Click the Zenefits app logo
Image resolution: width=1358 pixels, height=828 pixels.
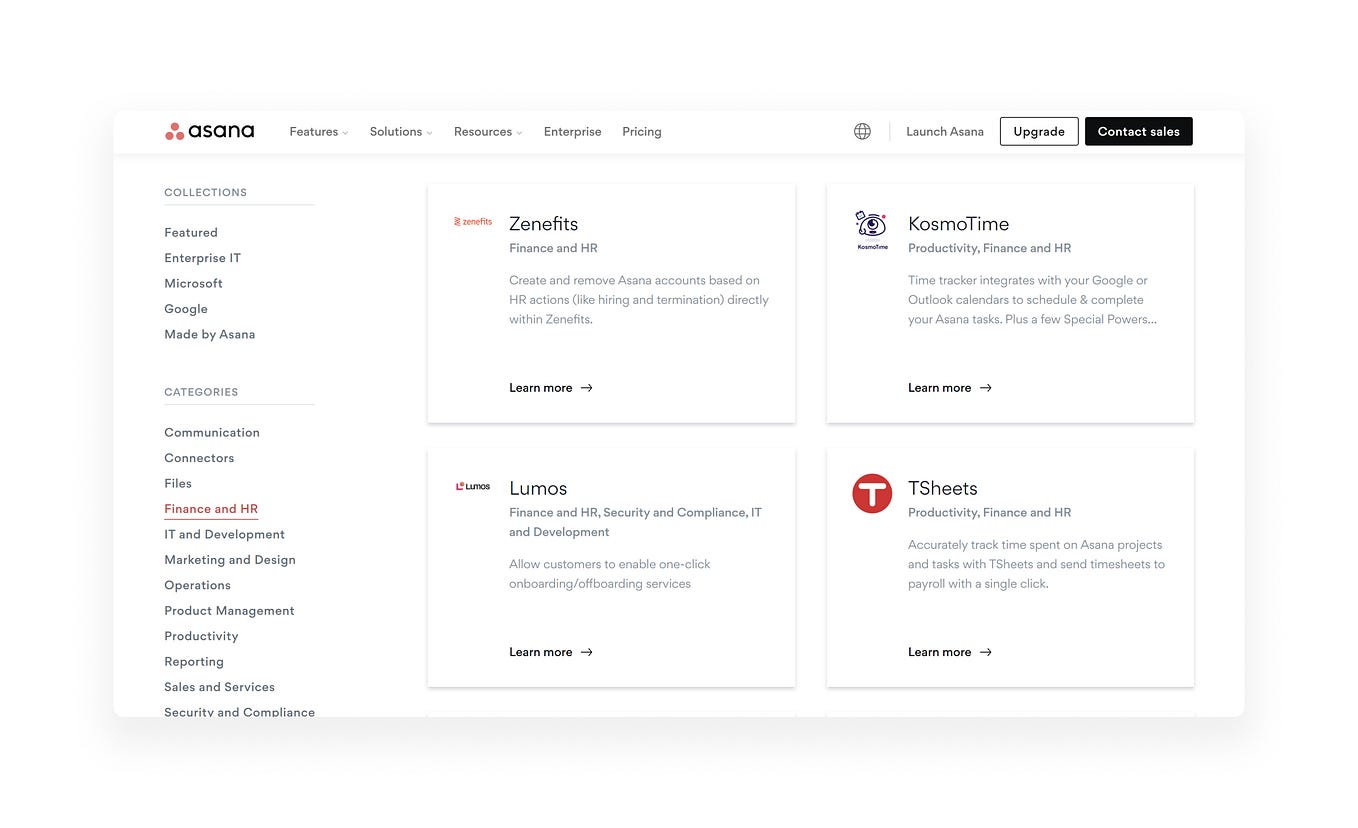tap(472, 221)
